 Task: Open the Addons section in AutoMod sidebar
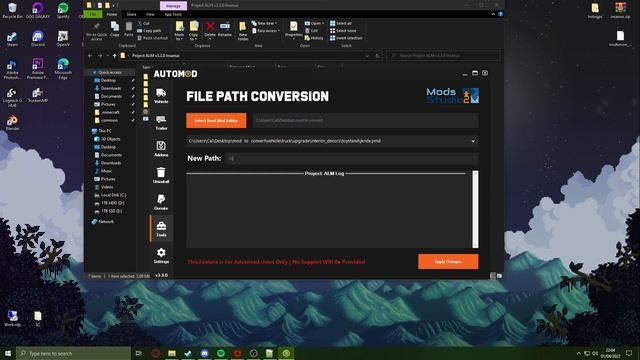(161, 149)
